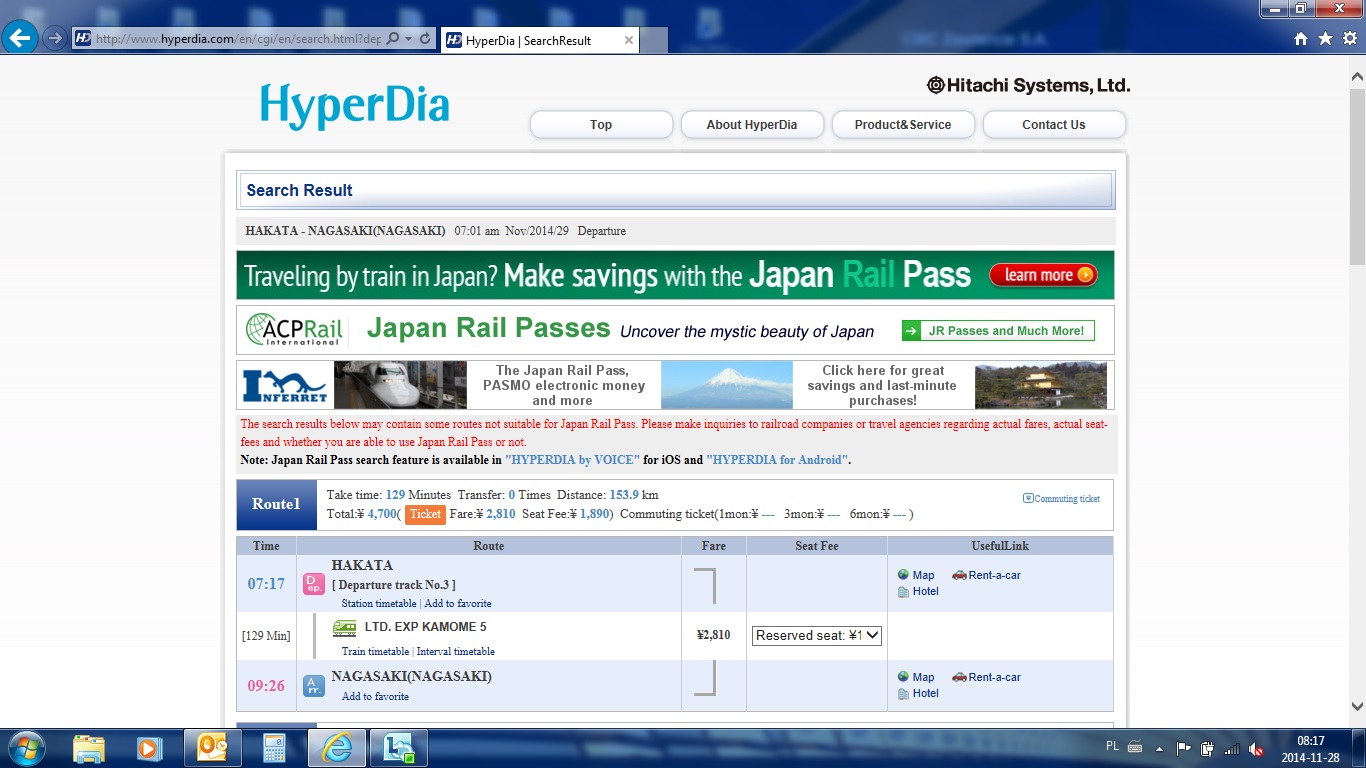Open the "HYPERDIA for Android" link
The height and width of the screenshot is (768, 1366).
point(777,460)
